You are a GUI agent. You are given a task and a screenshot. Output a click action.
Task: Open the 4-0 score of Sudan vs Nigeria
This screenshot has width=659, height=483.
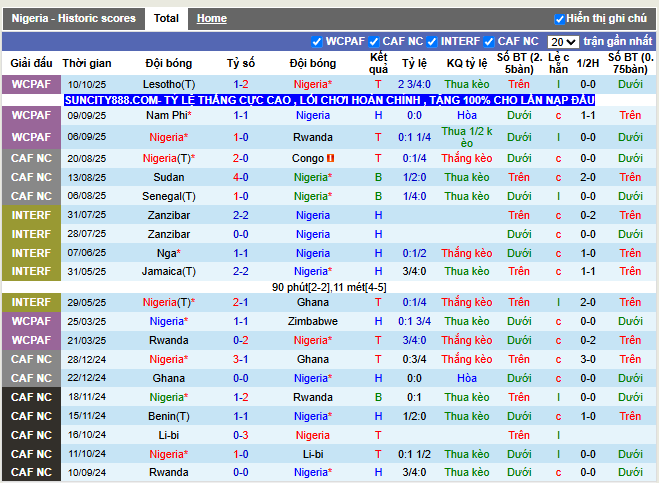tap(241, 178)
